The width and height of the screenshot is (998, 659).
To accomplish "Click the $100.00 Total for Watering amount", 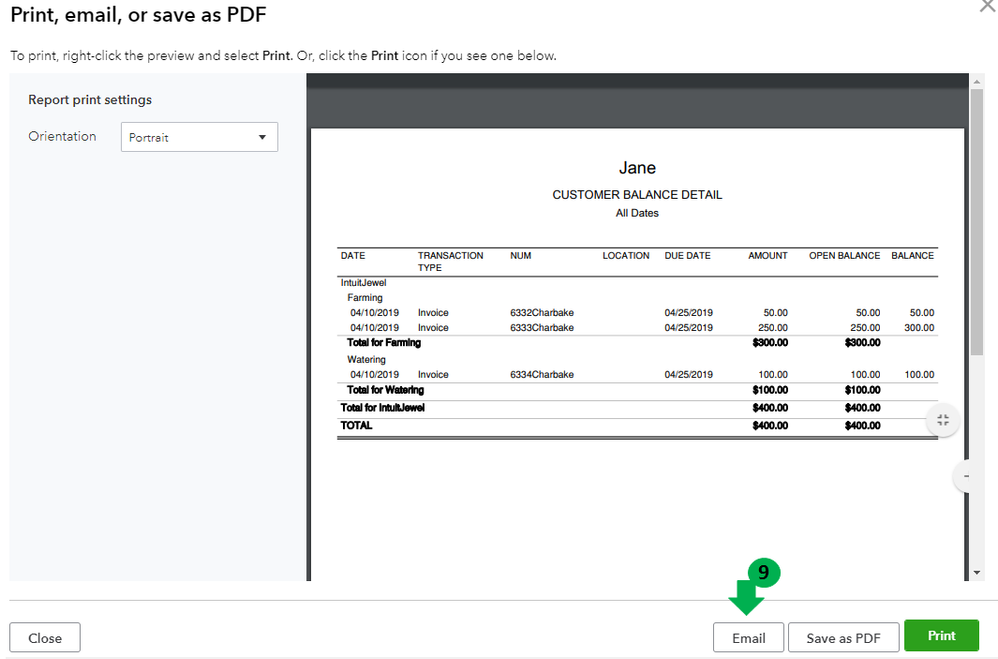I will (770, 390).
